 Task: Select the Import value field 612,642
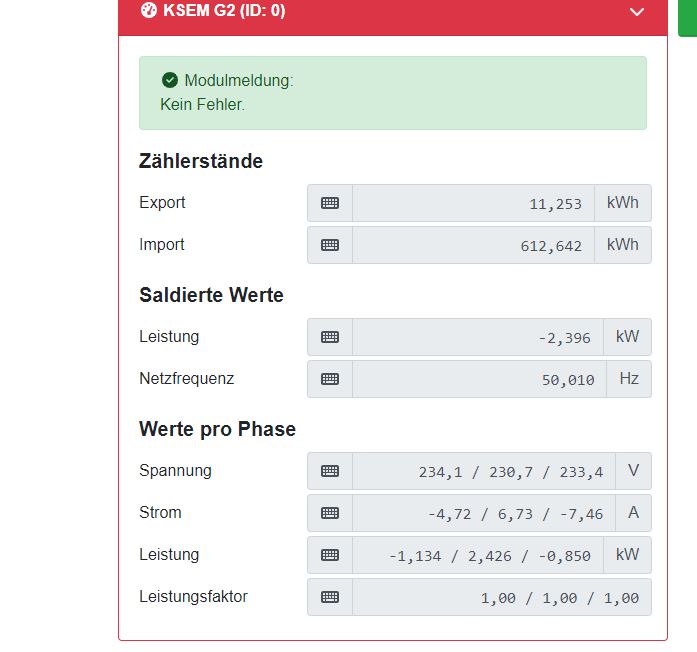473,245
